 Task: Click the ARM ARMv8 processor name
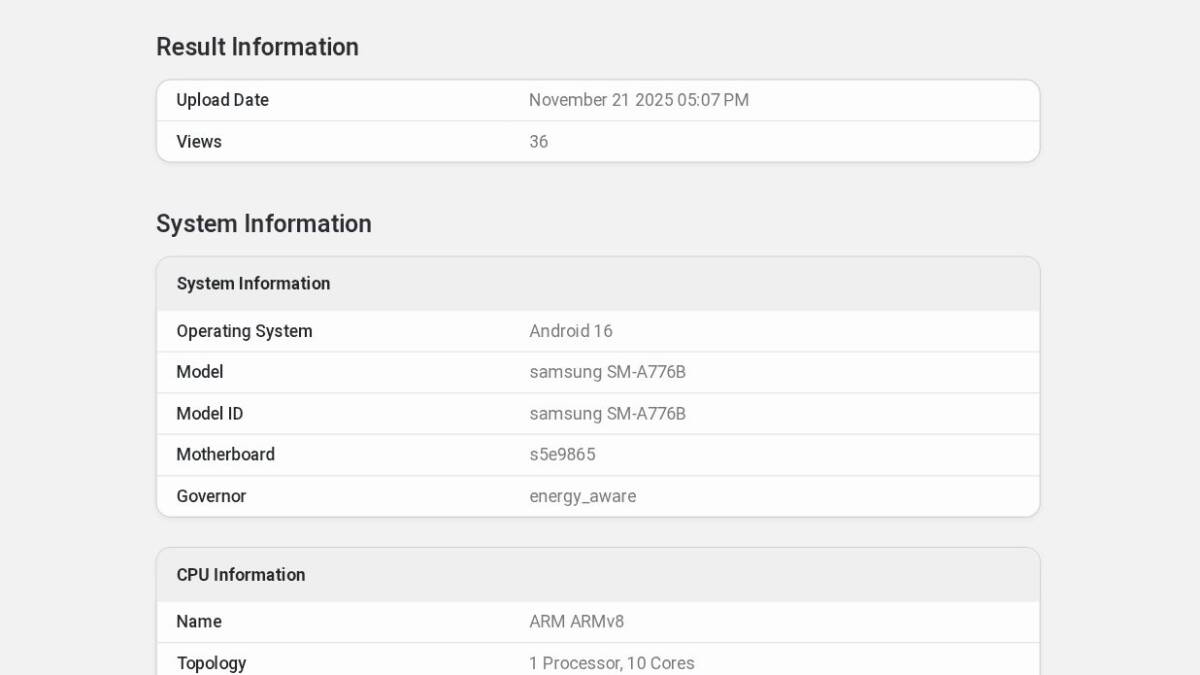pyautogui.click(x=575, y=621)
